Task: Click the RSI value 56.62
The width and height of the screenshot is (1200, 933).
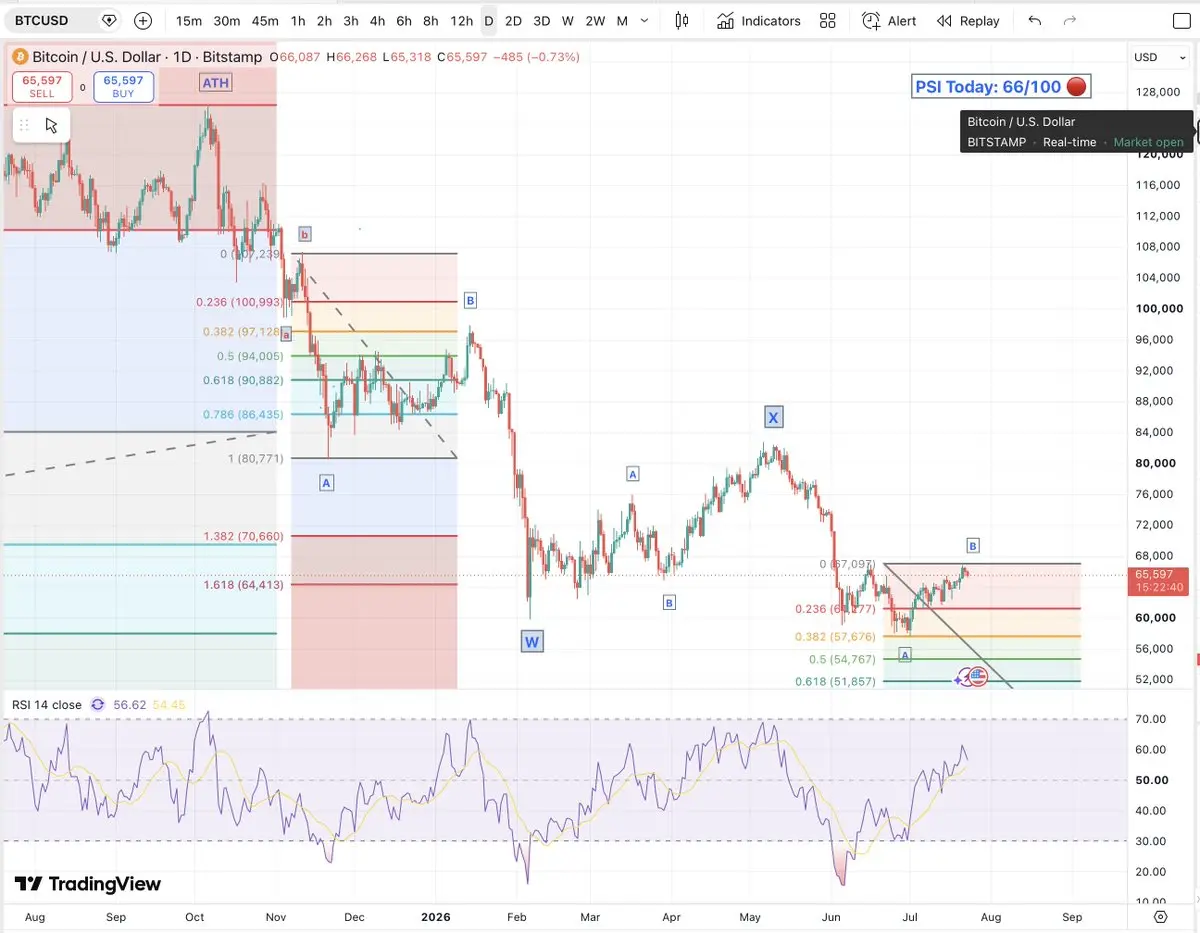Action: [129, 705]
